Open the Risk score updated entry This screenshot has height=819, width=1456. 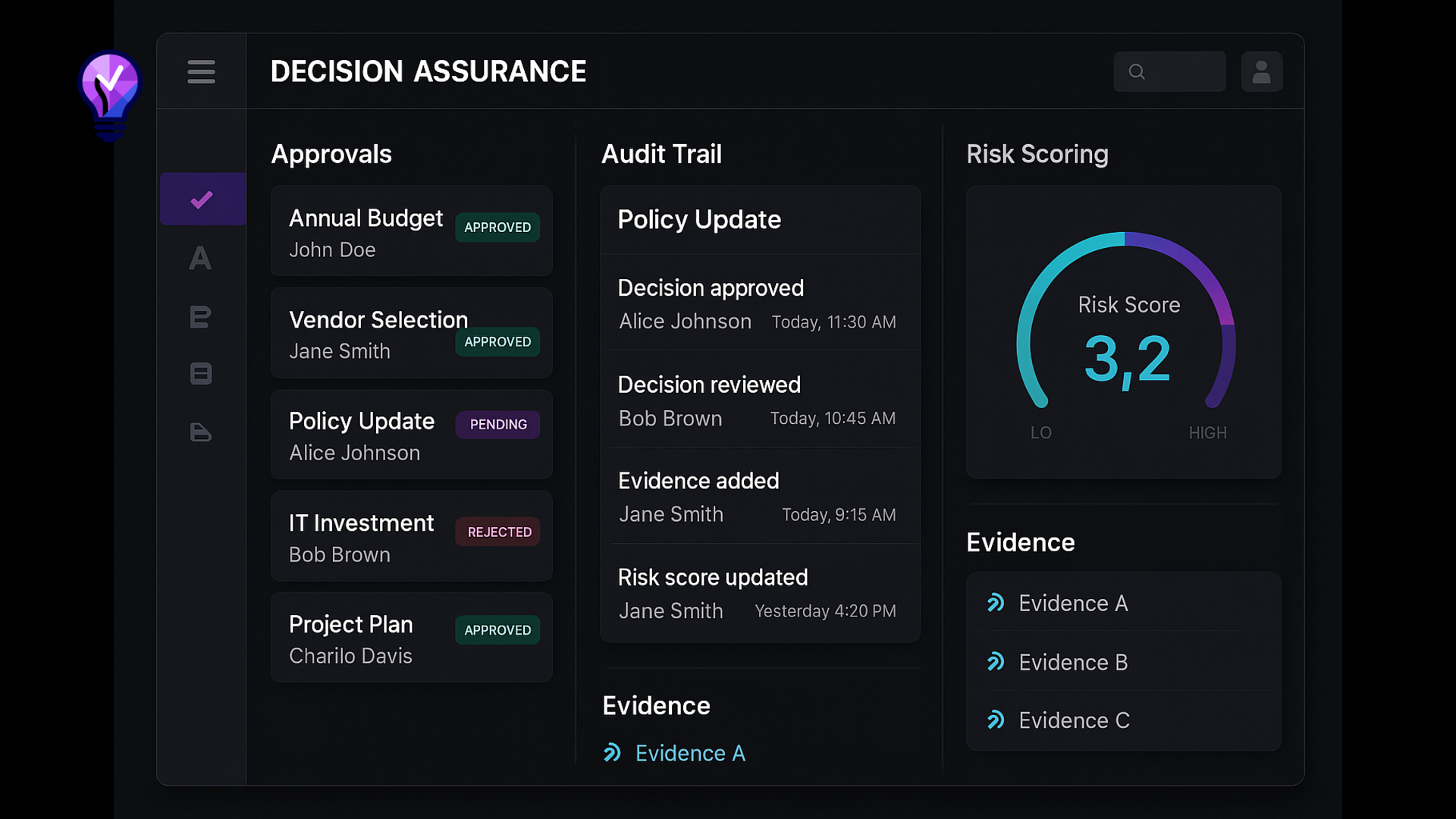(758, 593)
